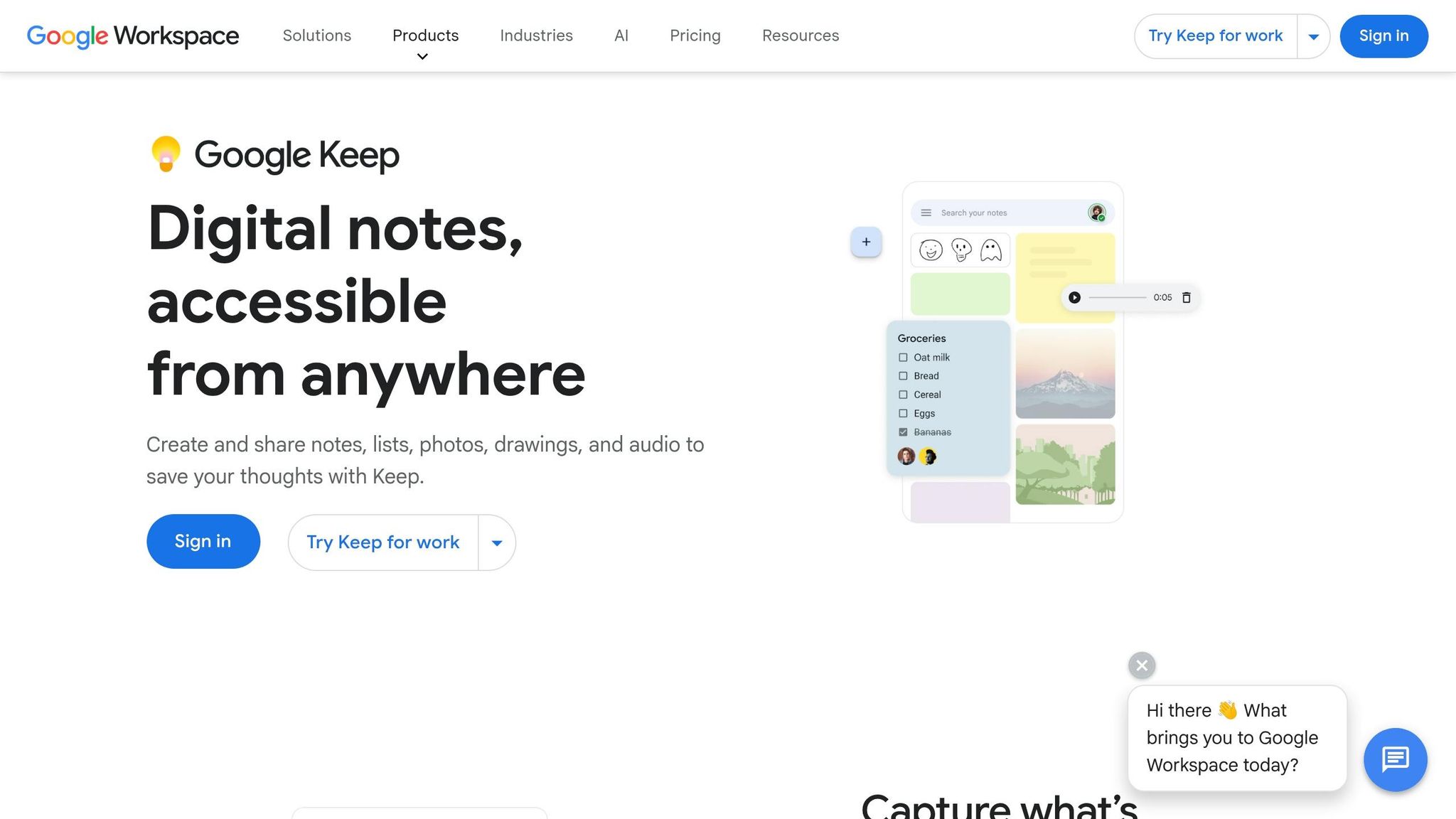Image resolution: width=1456 pixels, height=819 pixels.
Task: Click the trash icon on the audio clip
Action: pos(1186,297)
